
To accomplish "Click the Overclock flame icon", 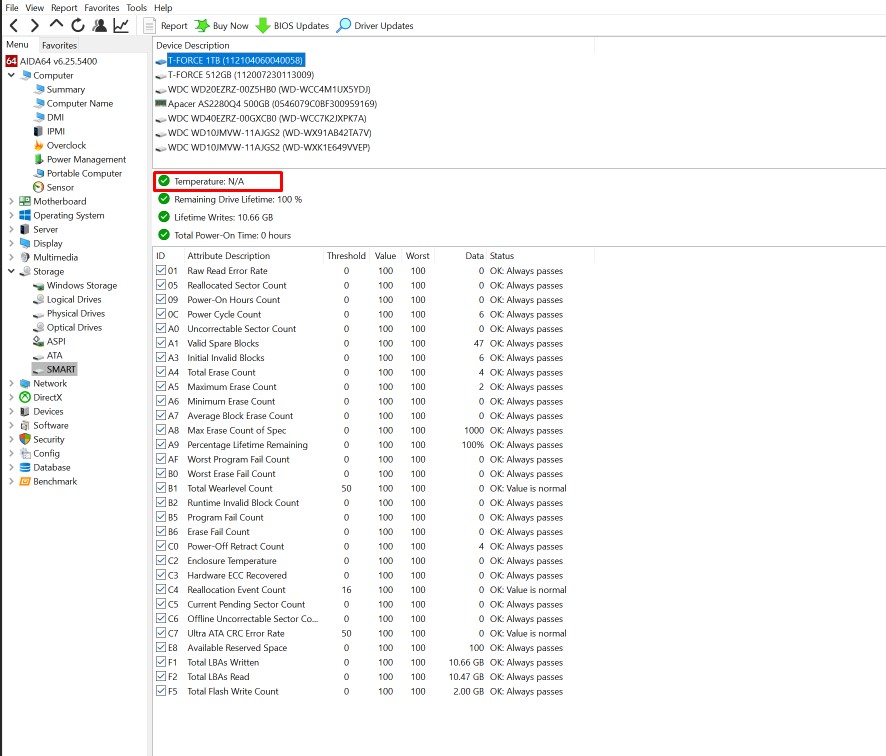I will [38, 145].
